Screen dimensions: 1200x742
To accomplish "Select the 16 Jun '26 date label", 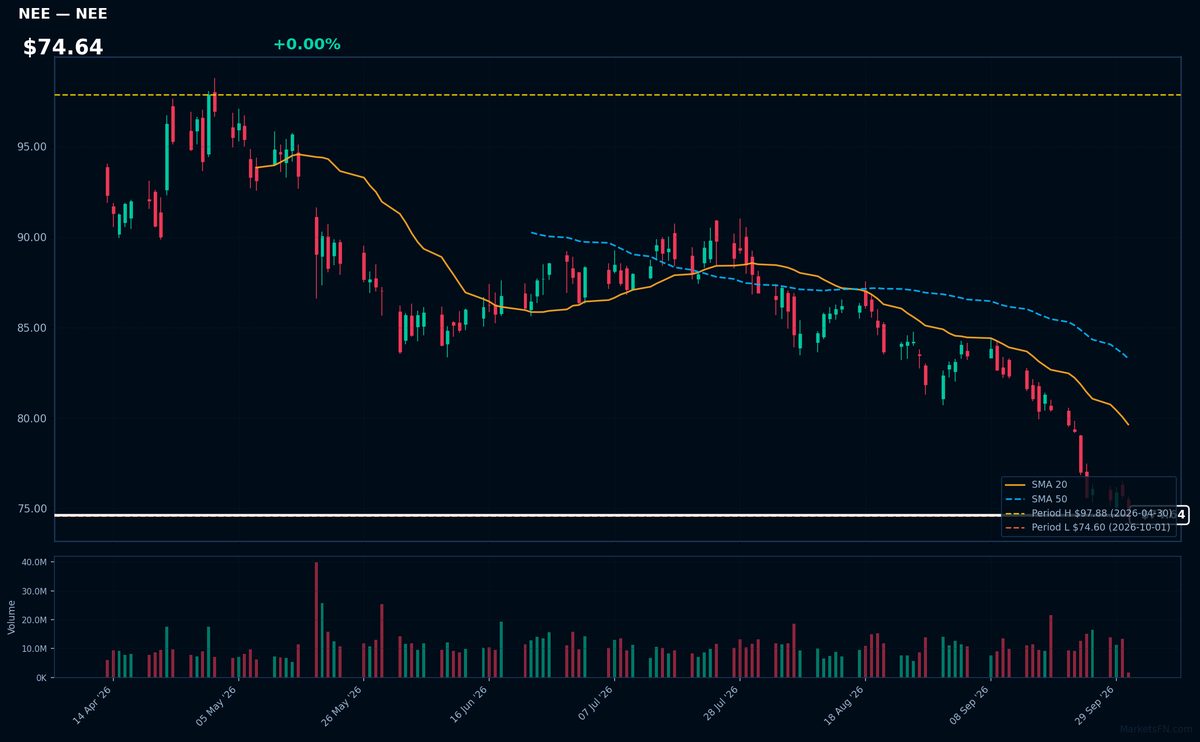I will pyautogui.click(x=469, y=705).
